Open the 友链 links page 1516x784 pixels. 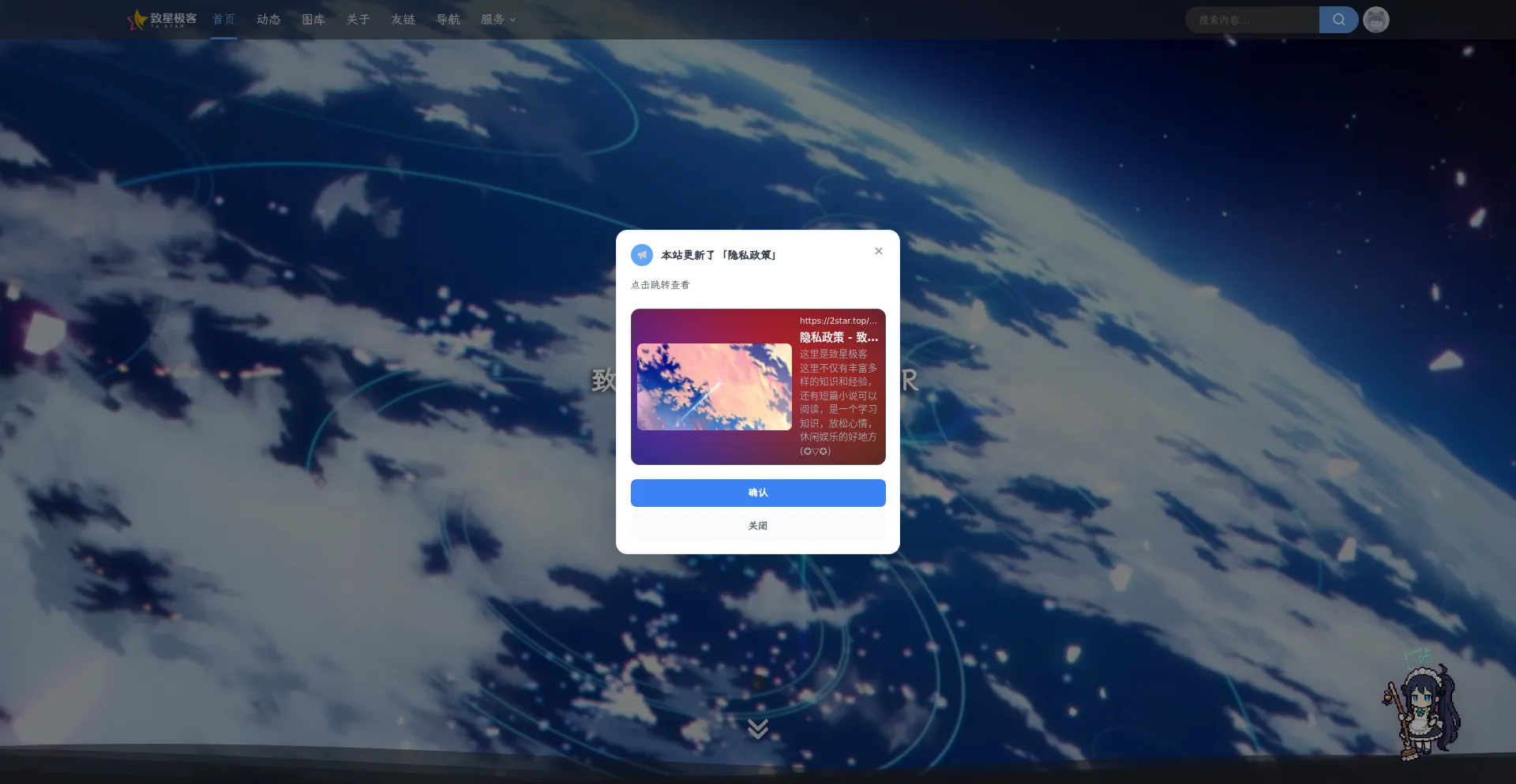point(403,19)
